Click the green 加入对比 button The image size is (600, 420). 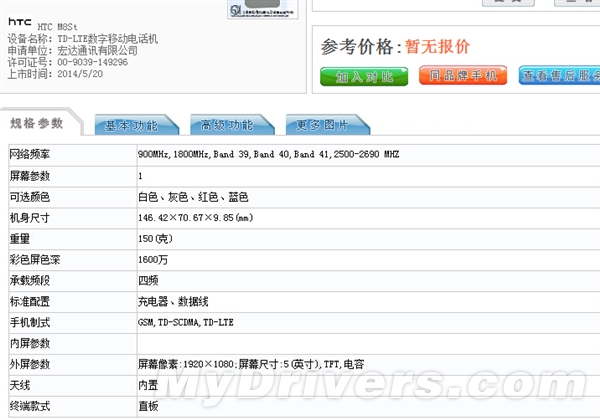click(364, 77)
